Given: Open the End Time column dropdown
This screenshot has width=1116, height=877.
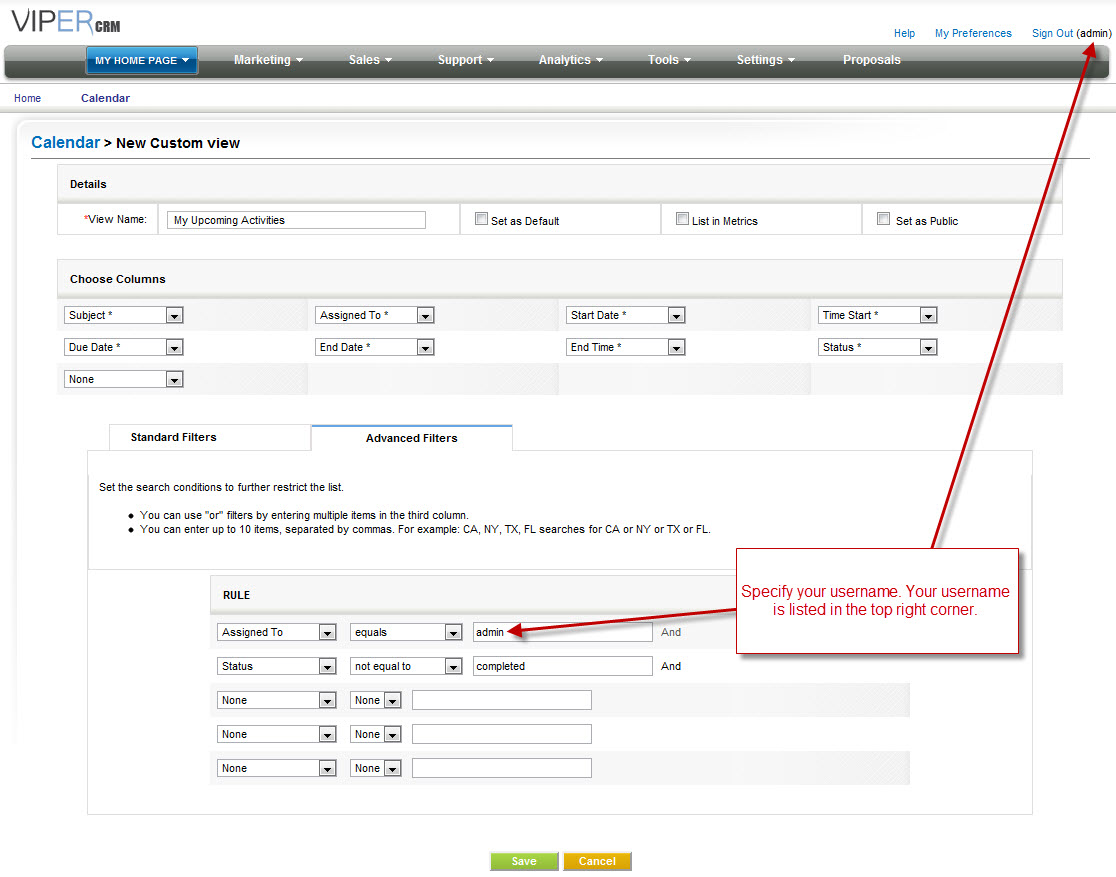Looking at the screenshot, I should pos(626,347).
